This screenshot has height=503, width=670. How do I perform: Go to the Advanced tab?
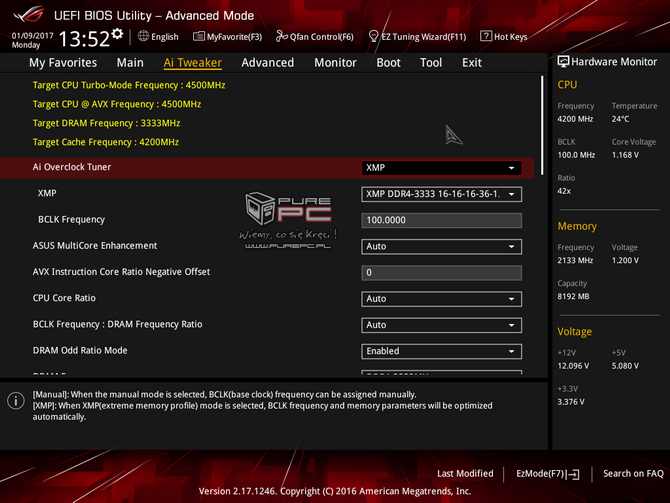point(267,63)
